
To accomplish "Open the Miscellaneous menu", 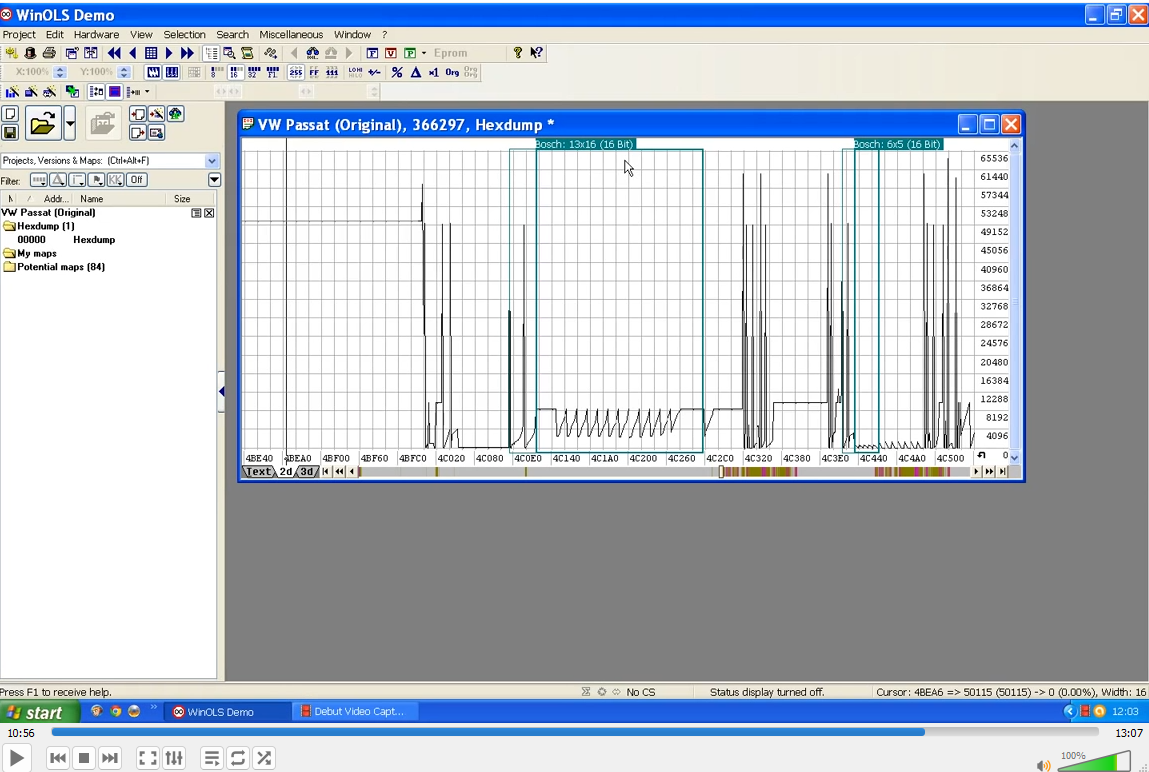I will point(291,34).
